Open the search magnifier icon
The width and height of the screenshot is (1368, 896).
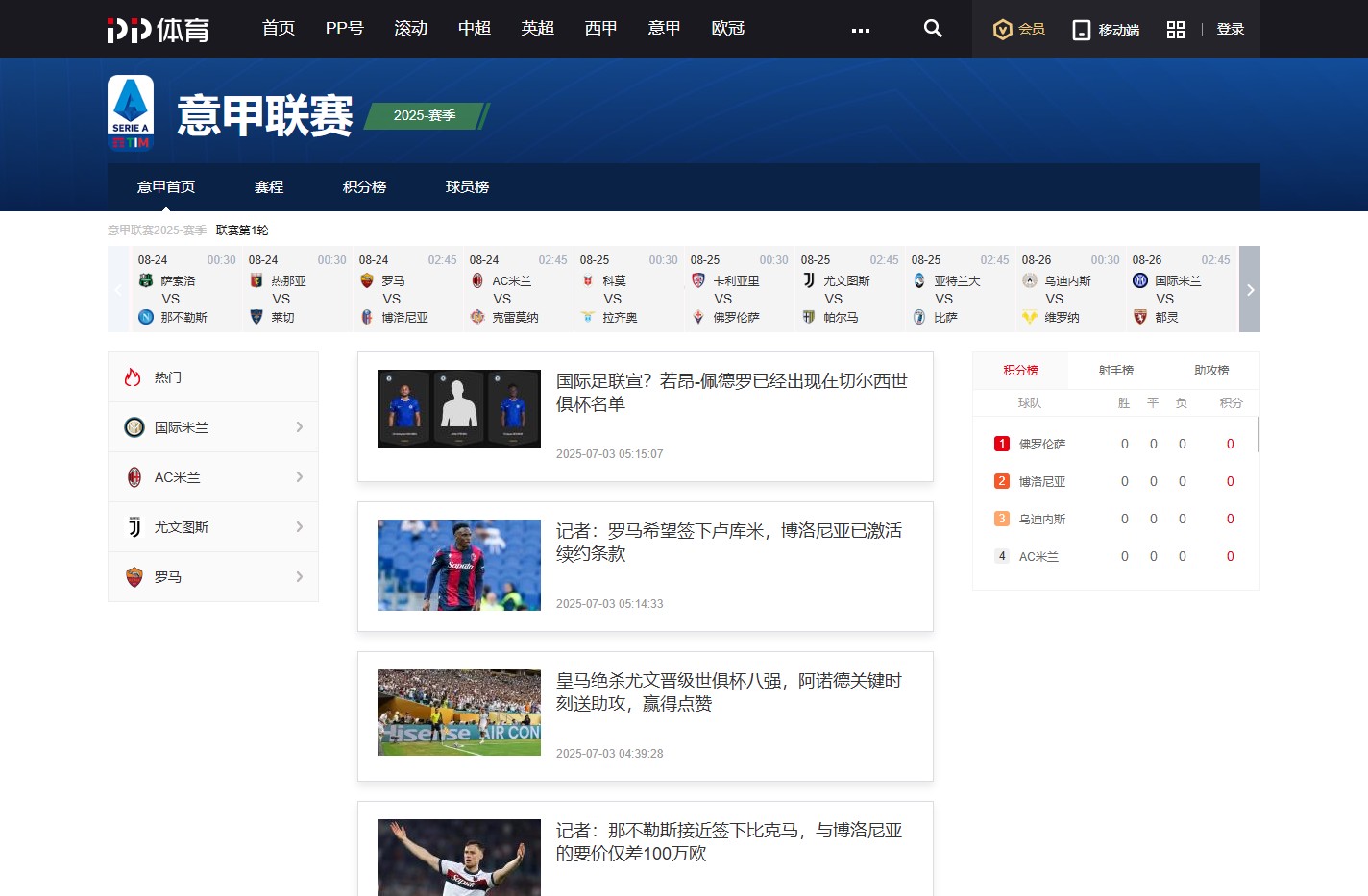point(933,29)
